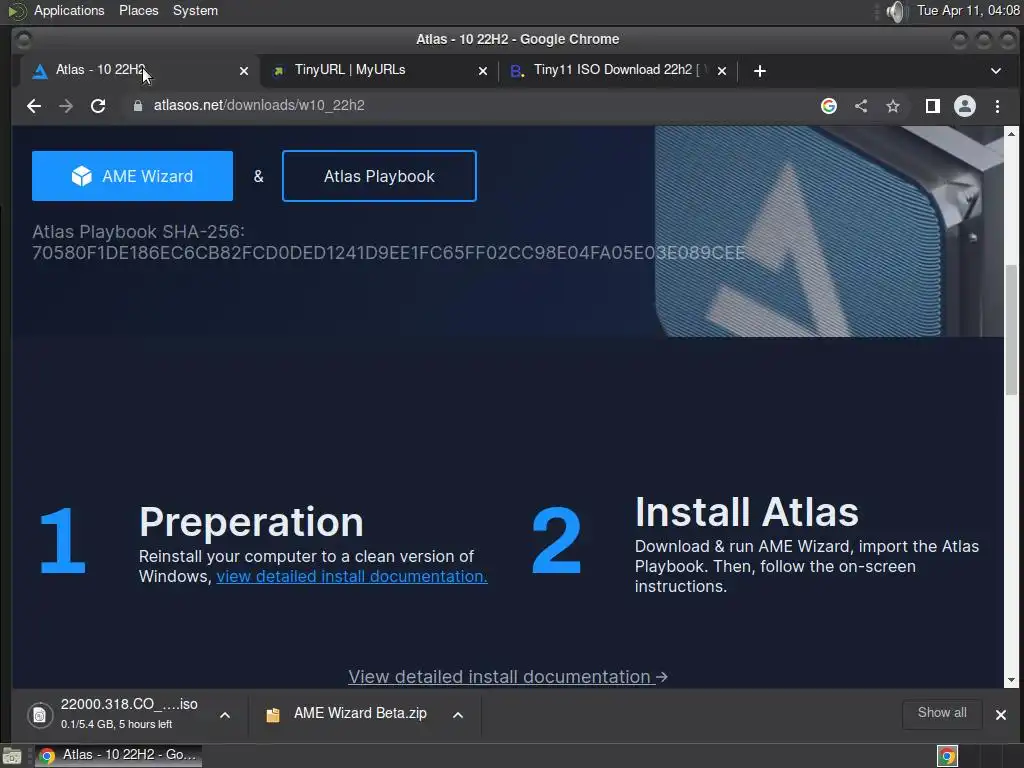Switch to Tiny11 ISO Download tab
Screen dimensions: 1024x768
point(617,71)
